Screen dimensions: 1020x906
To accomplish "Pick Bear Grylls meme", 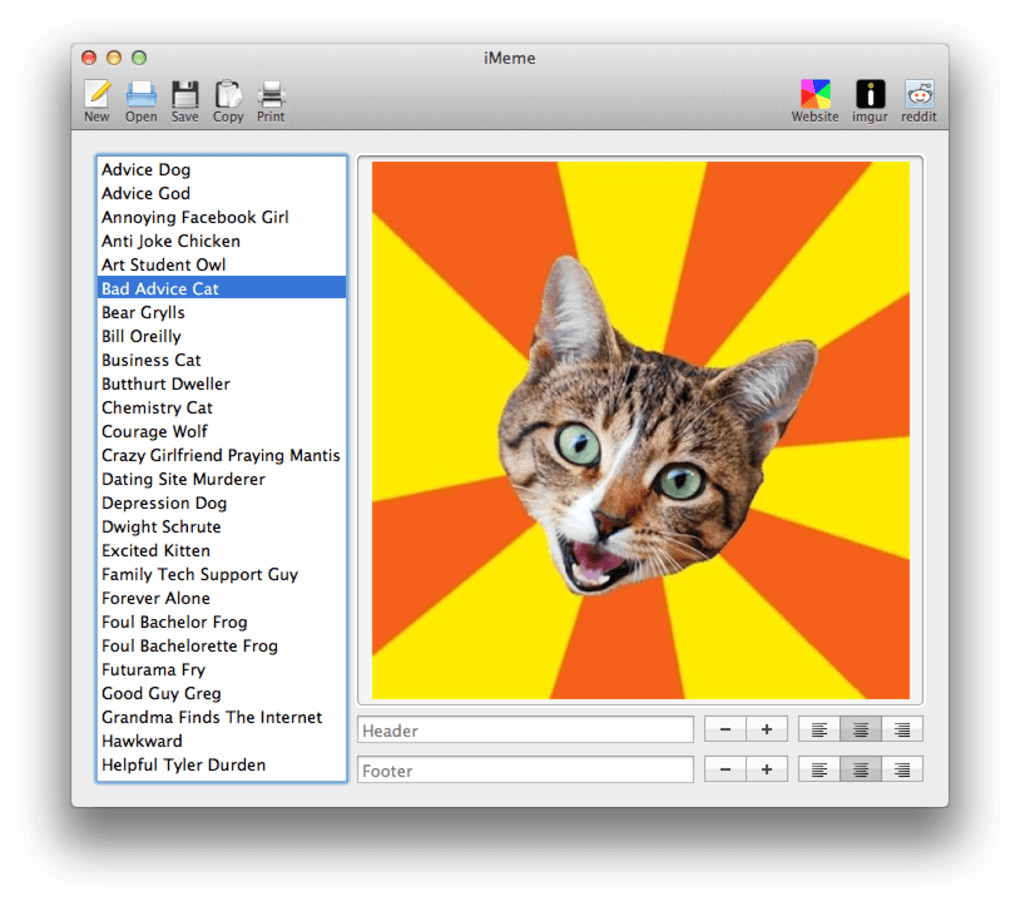I will [x=222, y=313].
